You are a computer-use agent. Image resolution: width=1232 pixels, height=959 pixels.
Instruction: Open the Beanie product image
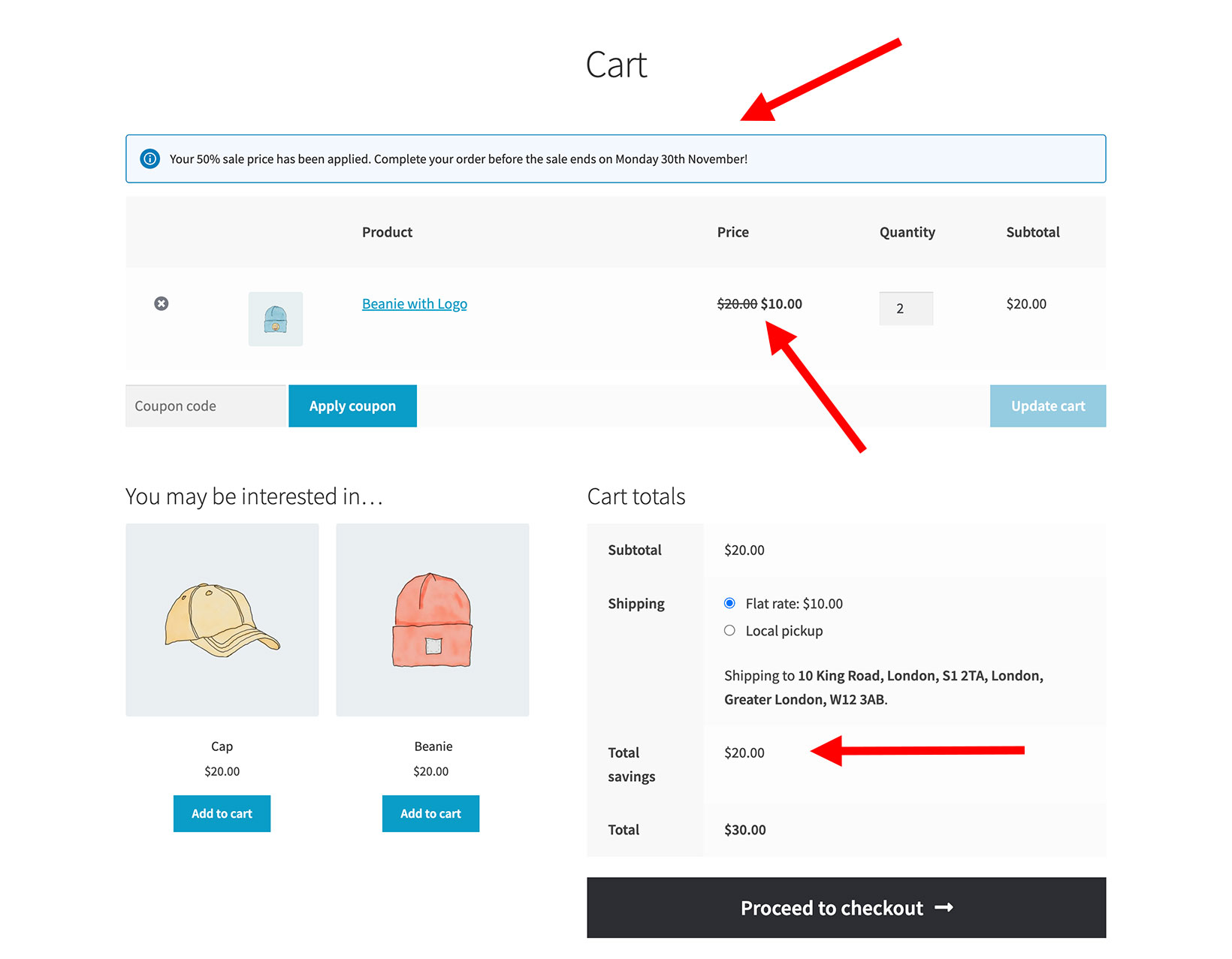(433, 619)
